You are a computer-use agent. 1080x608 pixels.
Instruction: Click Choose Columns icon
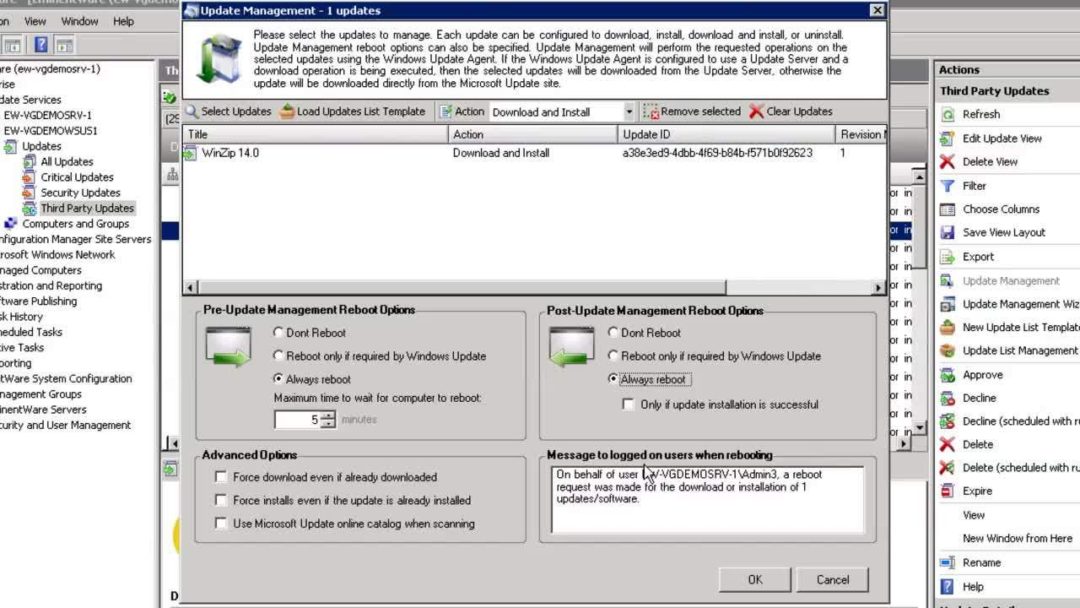click(948, 209)
